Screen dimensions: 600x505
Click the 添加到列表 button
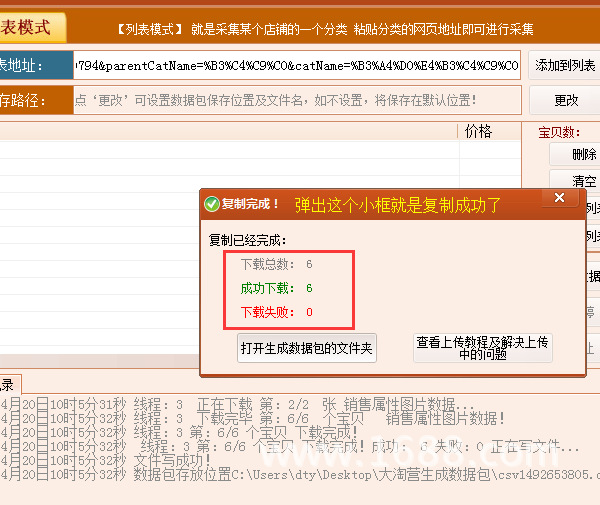564,65
